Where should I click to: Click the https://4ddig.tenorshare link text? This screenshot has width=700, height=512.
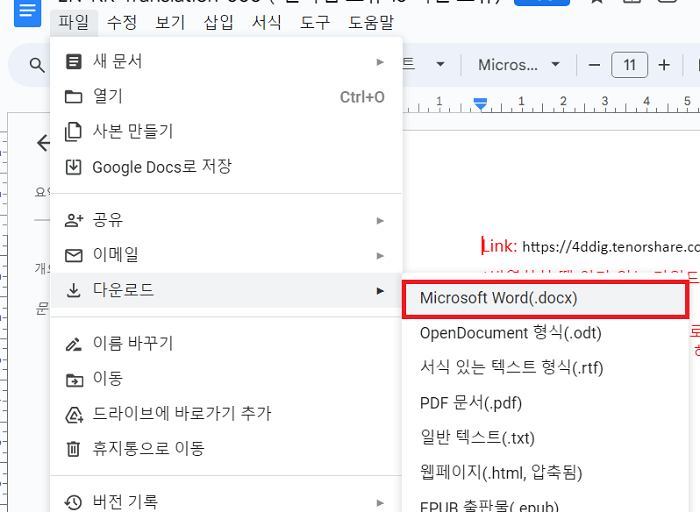(x=611, y=247)
